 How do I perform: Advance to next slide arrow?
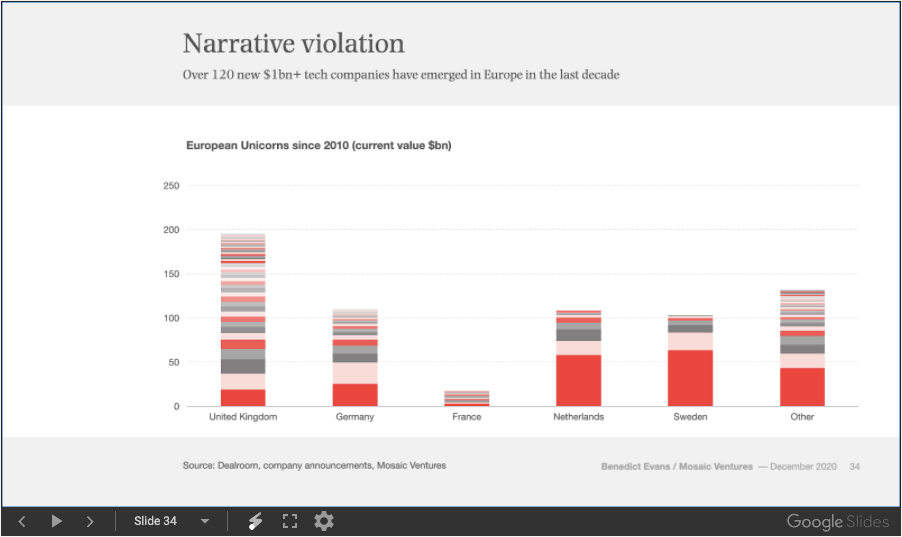tap(90, 521)
